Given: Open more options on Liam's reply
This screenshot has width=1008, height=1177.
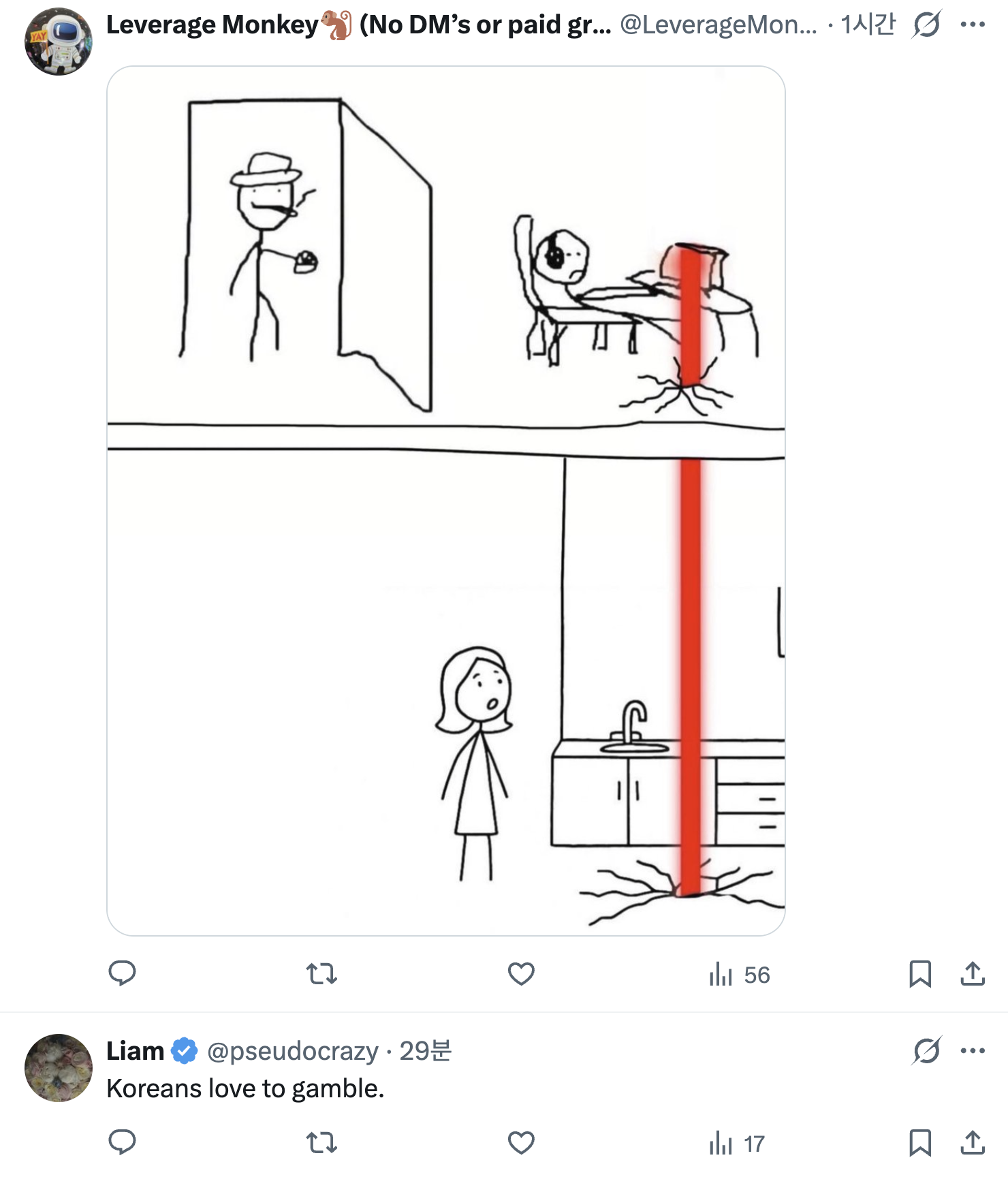Looking at the screenshot, I should tap(973, 1051).
